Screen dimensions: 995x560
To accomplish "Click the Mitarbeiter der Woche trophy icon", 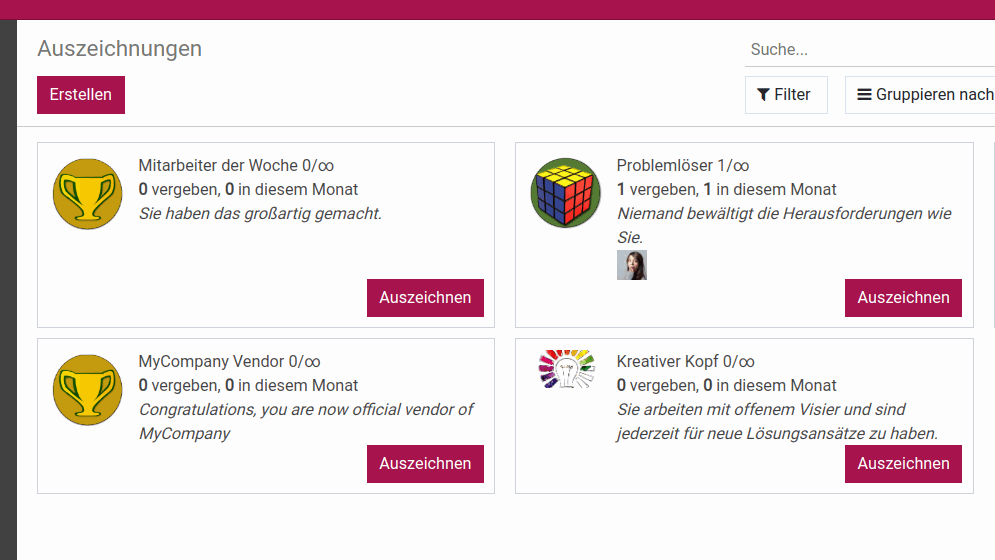I will [88, 194].
